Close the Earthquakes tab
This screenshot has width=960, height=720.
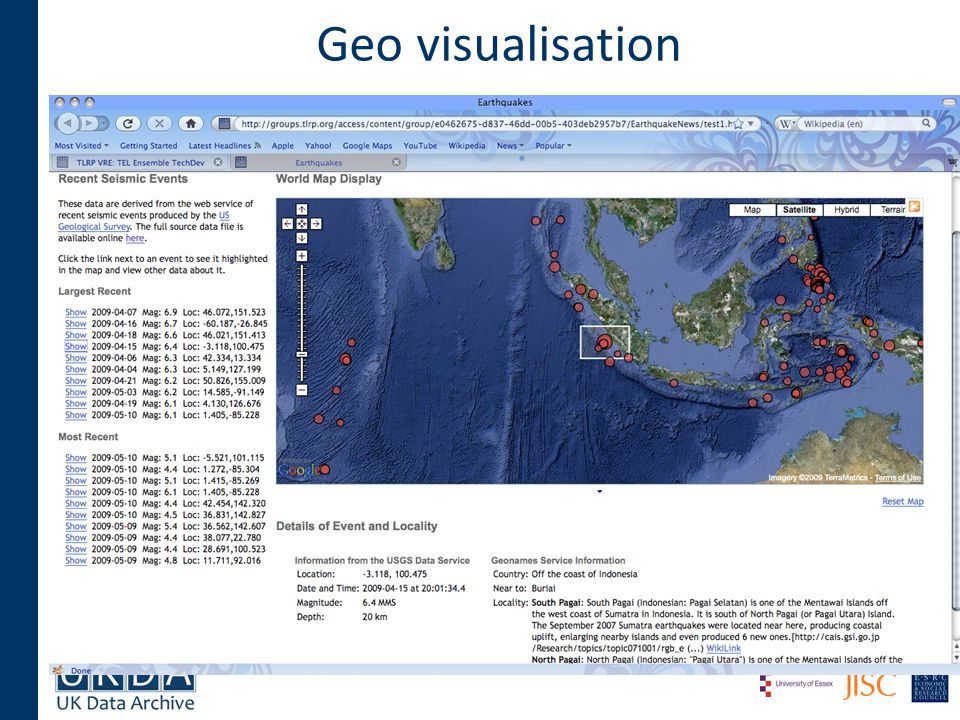coord(396,162)
